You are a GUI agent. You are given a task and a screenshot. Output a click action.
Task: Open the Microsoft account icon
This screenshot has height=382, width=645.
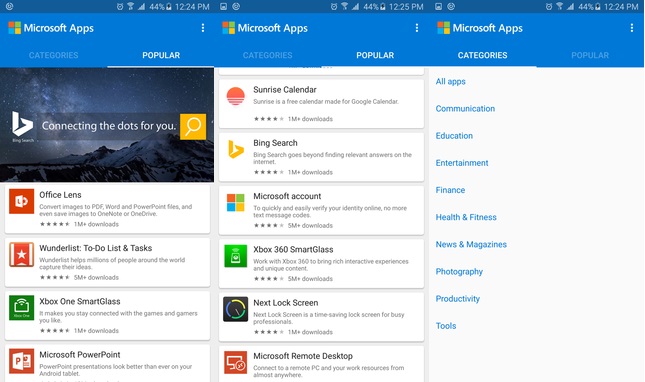tap(236, 203)
